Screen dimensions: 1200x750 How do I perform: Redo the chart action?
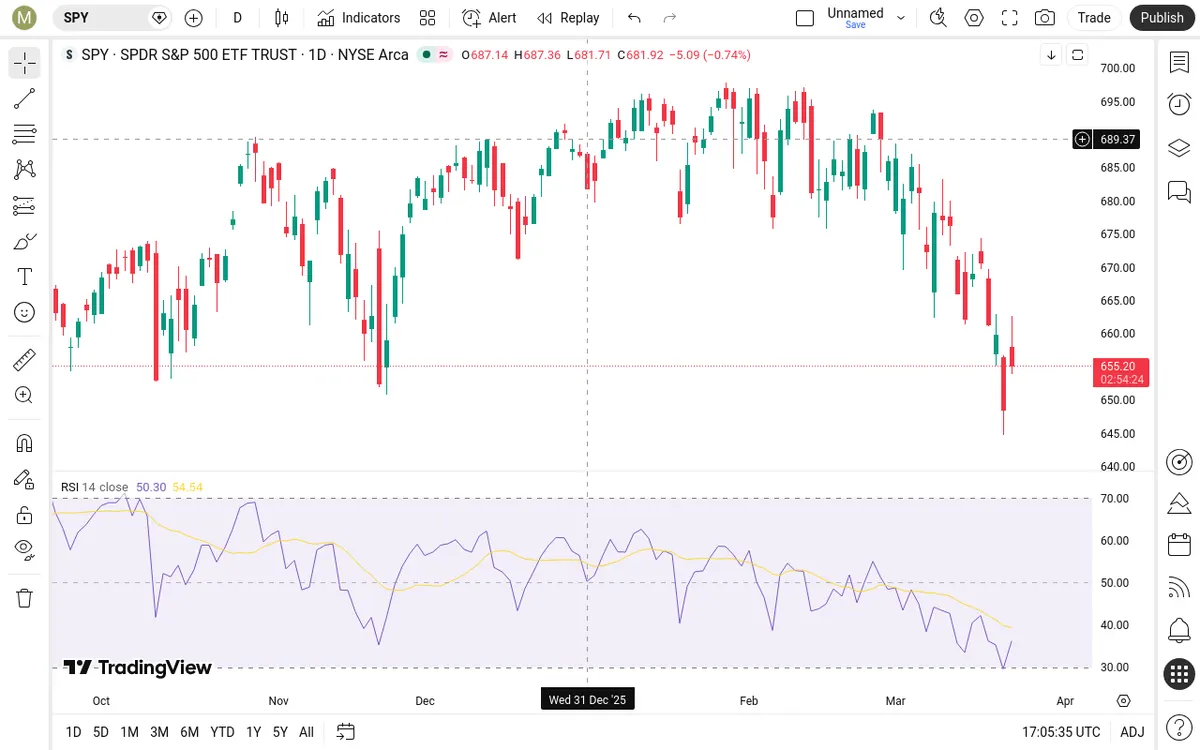click(x=670, y=17)
